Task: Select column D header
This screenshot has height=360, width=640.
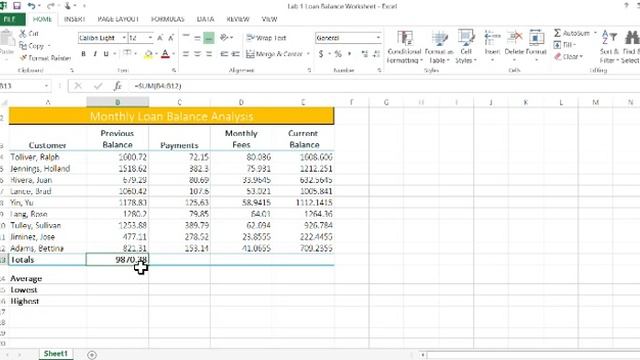Action: tap(241, 102)
